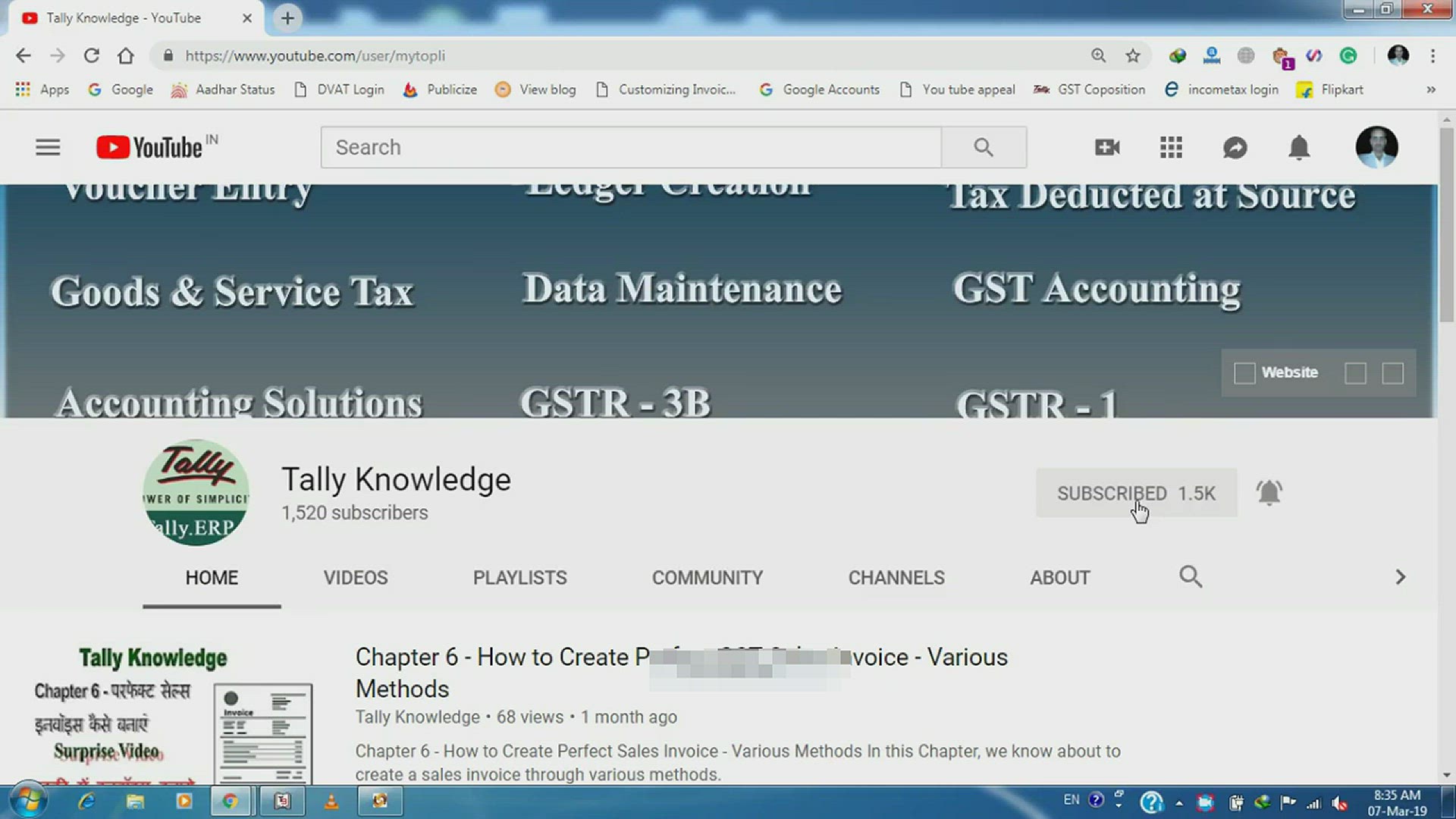
Task: Open Google bookmark
Action: click(x=121, y=89)
